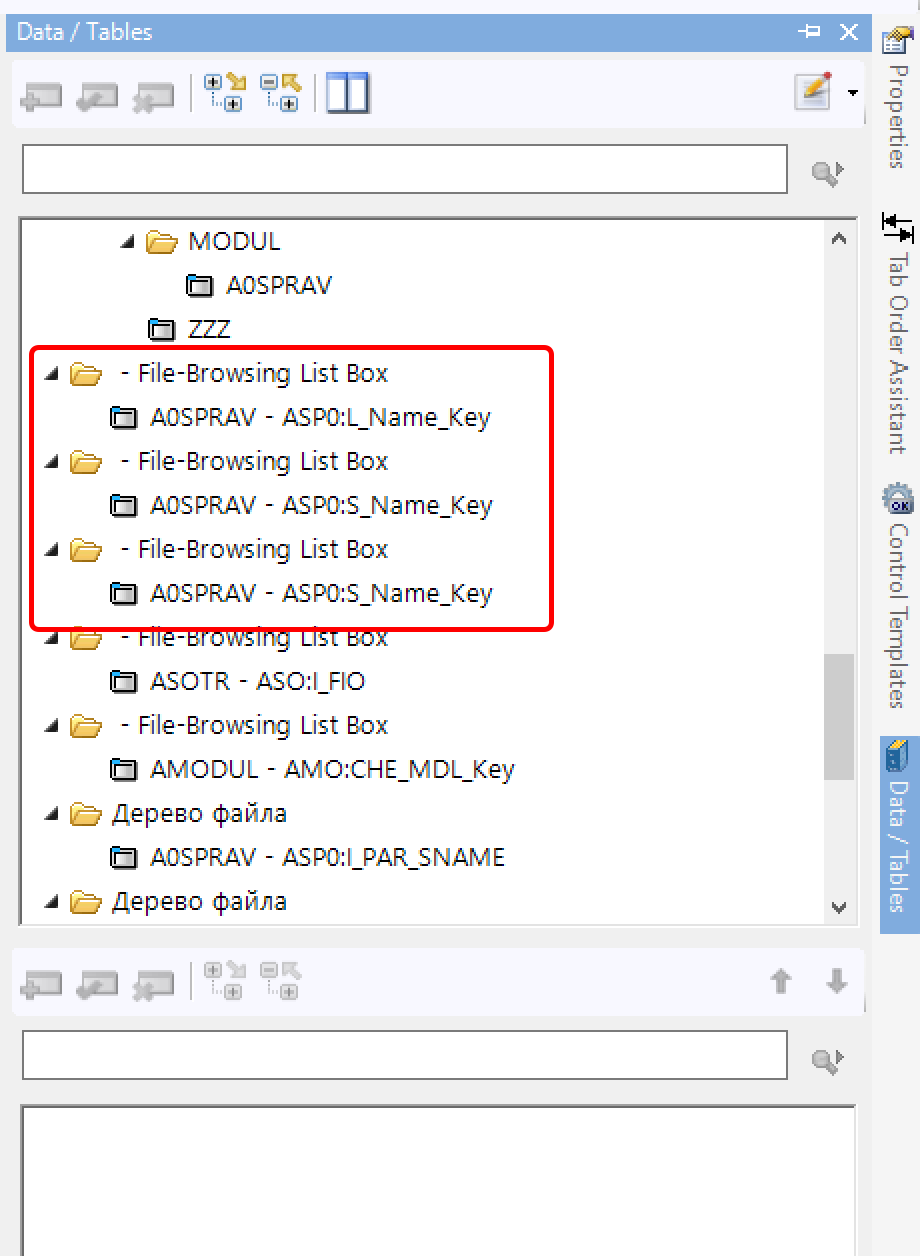Click into the top search input field

(x=404, y=170)
